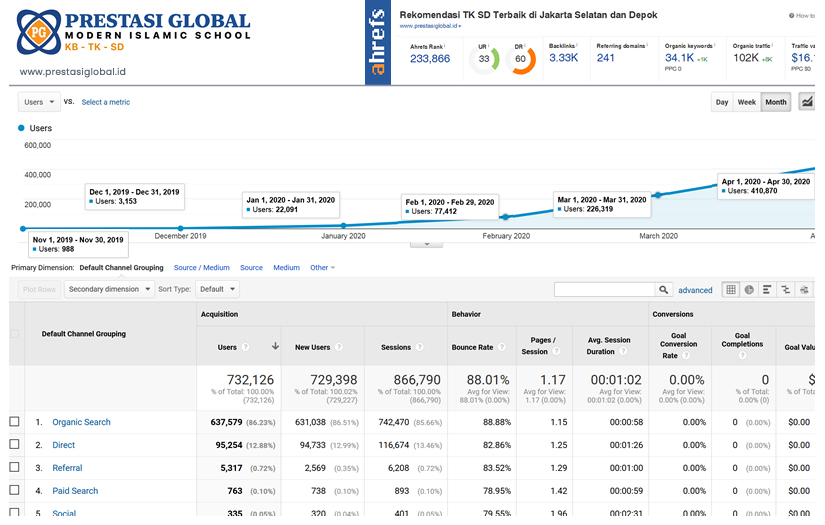This screenshot has width=825, height=525.
Task: Click the DR 60 gauge
Action: point(520,58)
